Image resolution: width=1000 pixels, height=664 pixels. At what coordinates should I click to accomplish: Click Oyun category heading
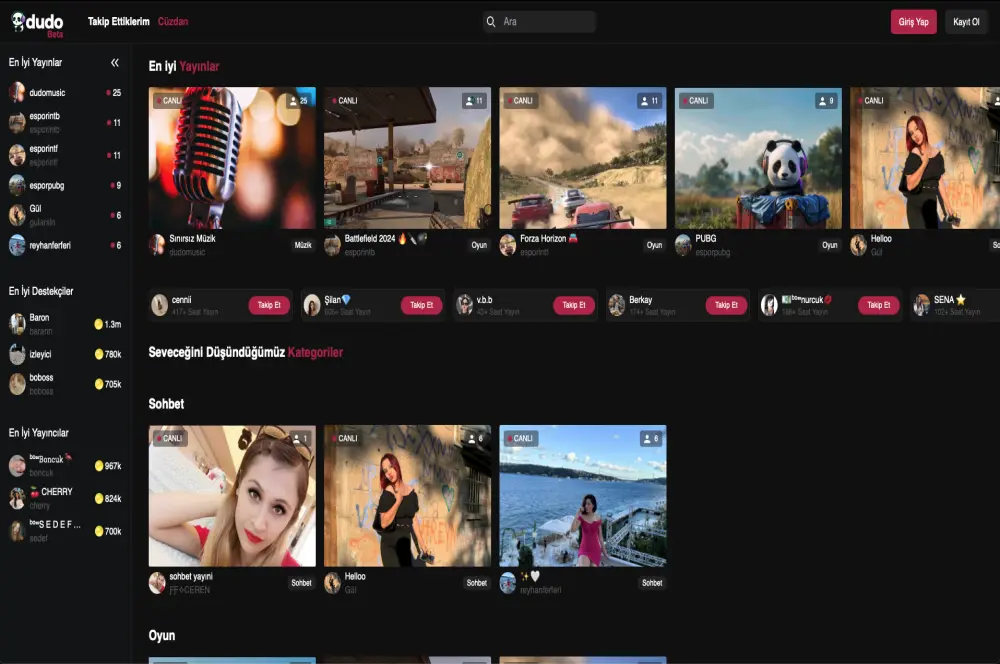[x=162, y=635]
